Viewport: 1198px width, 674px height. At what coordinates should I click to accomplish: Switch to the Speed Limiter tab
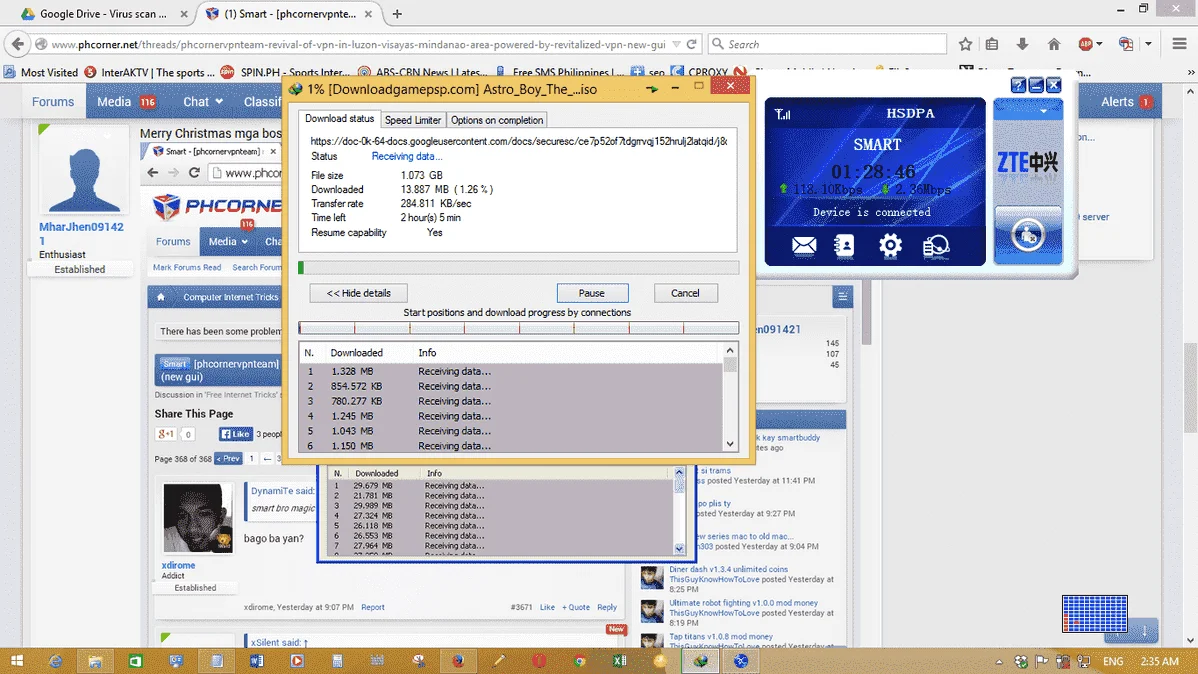[413, 120]
